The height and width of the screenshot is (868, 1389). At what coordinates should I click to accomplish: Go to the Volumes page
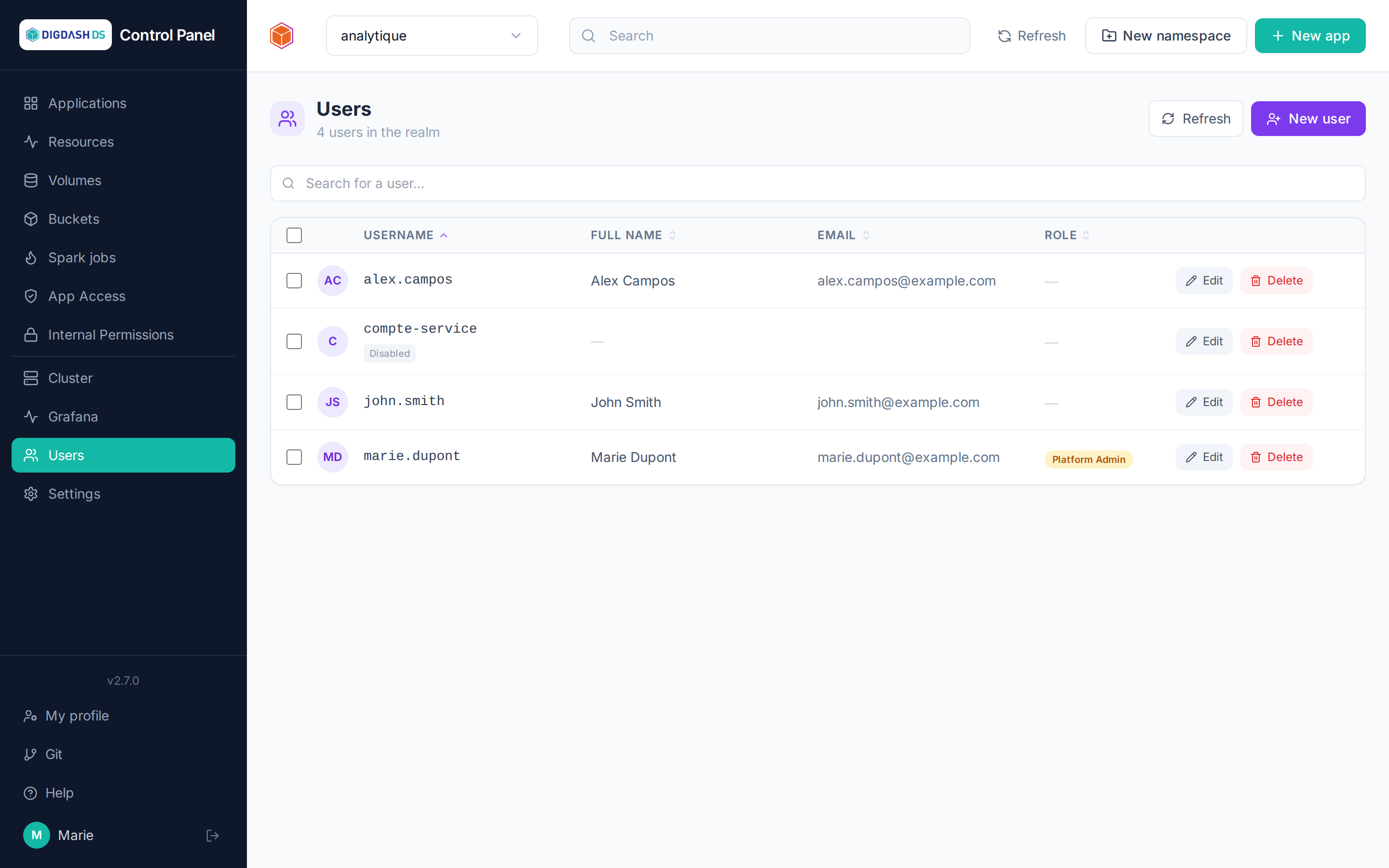click(x=123, y=180)
